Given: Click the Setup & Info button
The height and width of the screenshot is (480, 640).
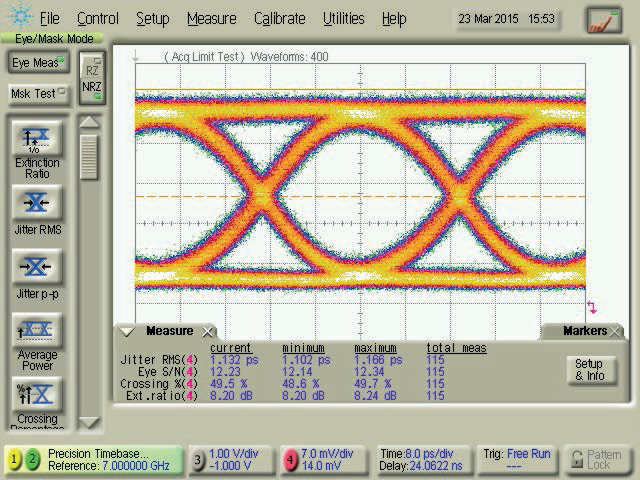Looking at the screenshot, I should (x=588, y=370).
